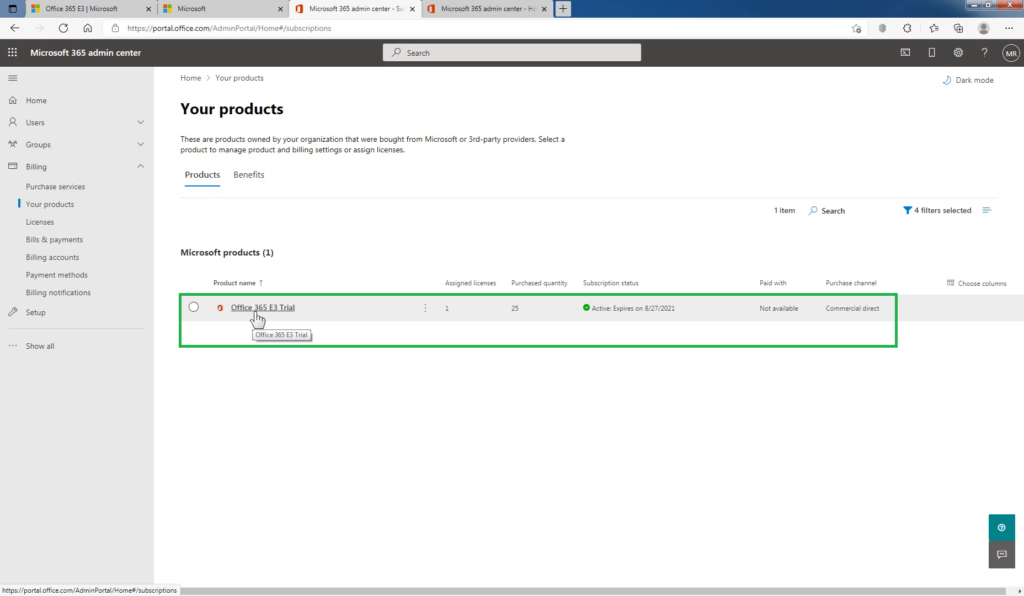This screenshot has width=1024, height=596.
Task: Click the Purchased quantity column header
Action: coord(539,283)
